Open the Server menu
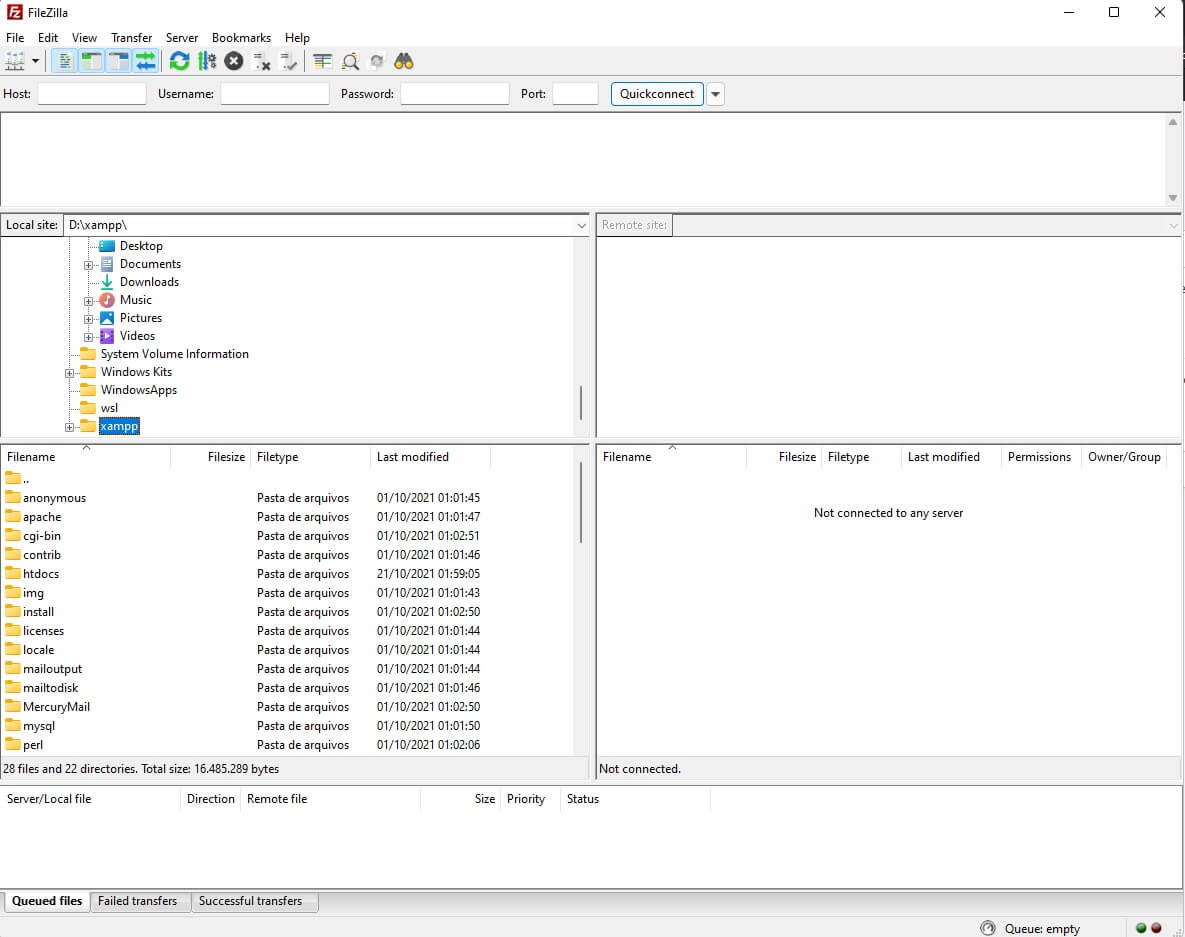 181,38
